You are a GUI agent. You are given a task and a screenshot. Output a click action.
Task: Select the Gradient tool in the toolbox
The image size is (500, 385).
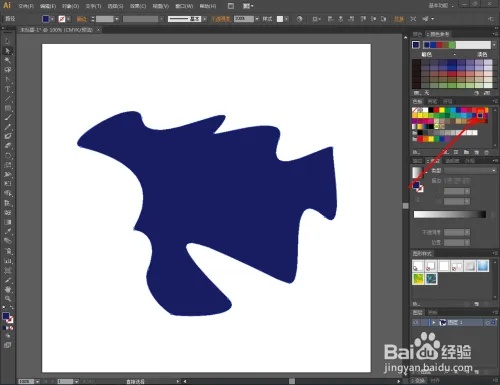pos(7,222)
